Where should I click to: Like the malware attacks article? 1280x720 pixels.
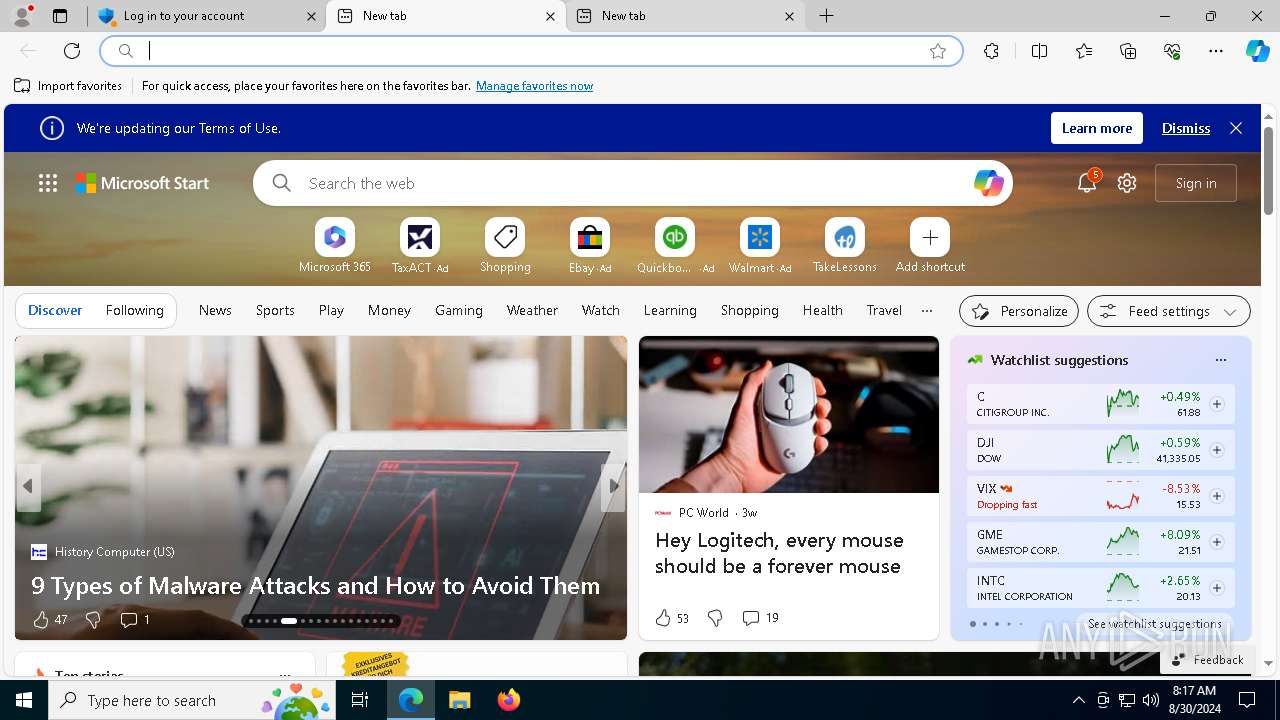click(41, 620)
